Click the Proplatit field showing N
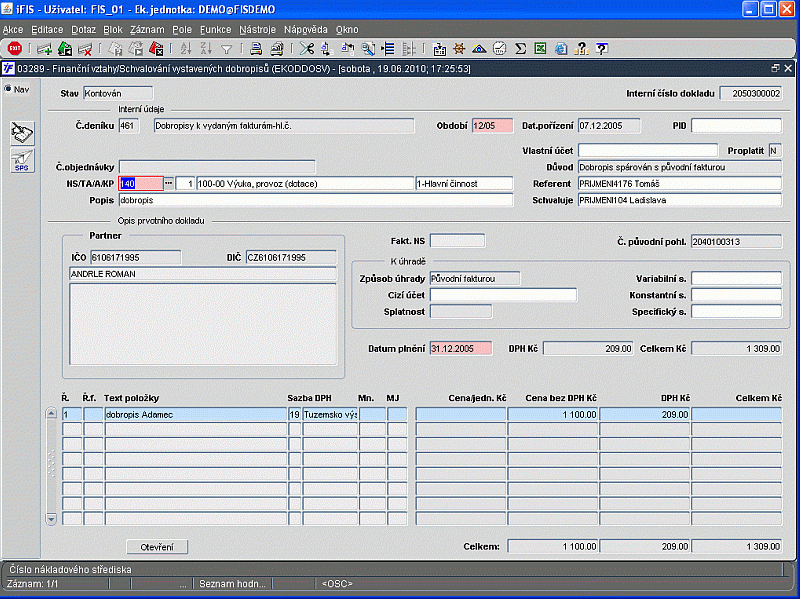The height and width of the screenshot is (599, 800). (x=775, y=151)
